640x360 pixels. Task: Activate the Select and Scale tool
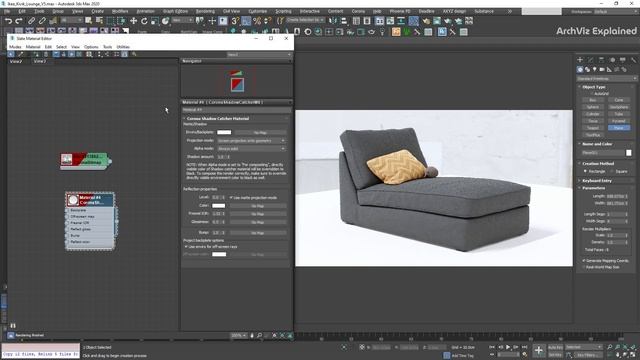(x=155, y=20)
